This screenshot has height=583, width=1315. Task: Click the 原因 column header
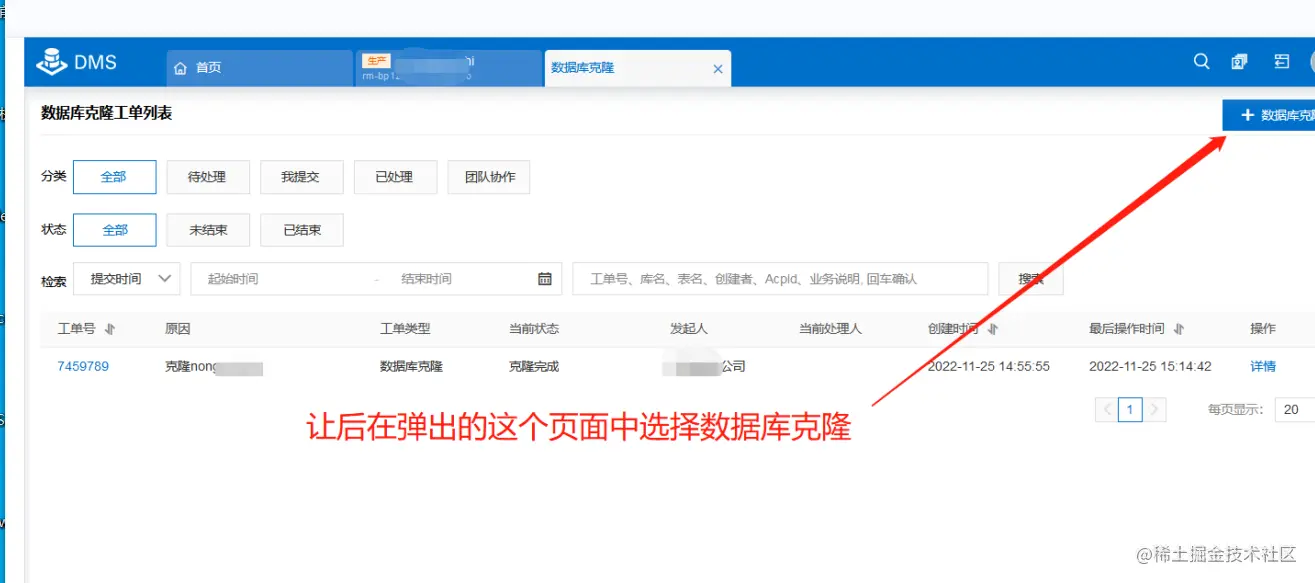coord(177,328)
